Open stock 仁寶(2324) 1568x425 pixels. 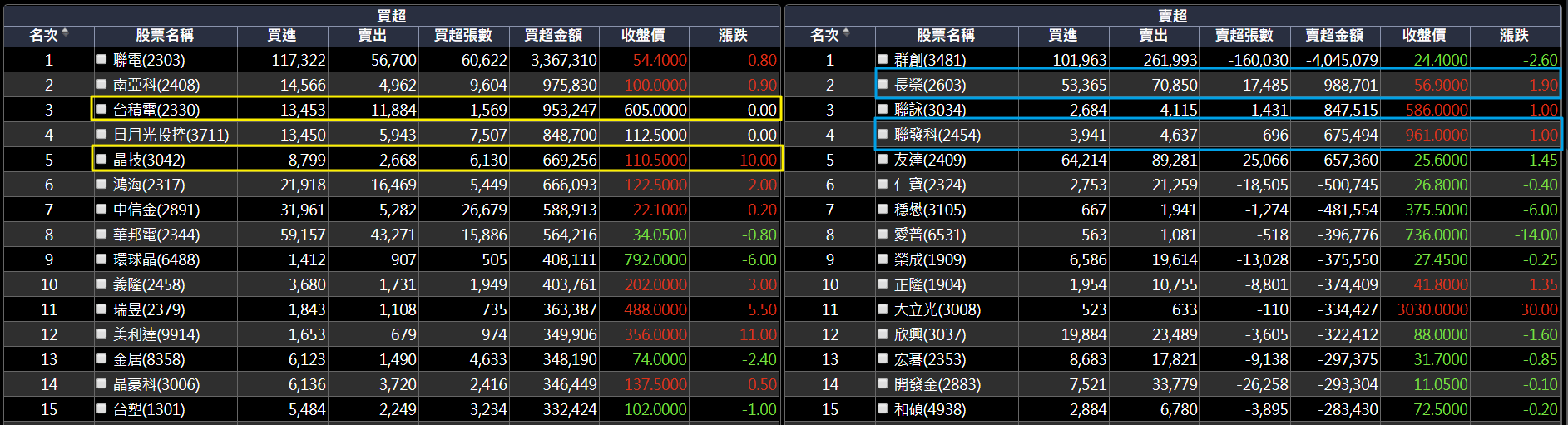[x=931, y=185]
